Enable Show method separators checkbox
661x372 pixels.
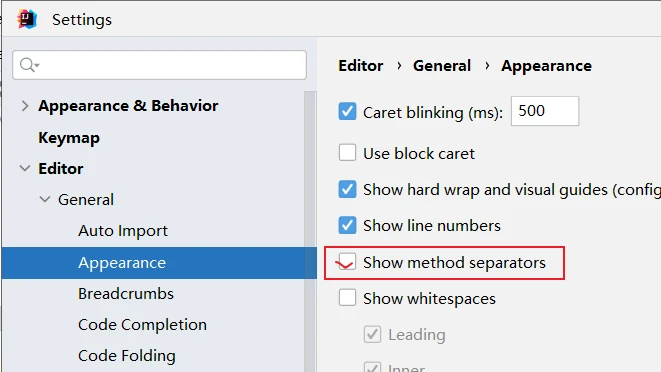click(347, 262)
